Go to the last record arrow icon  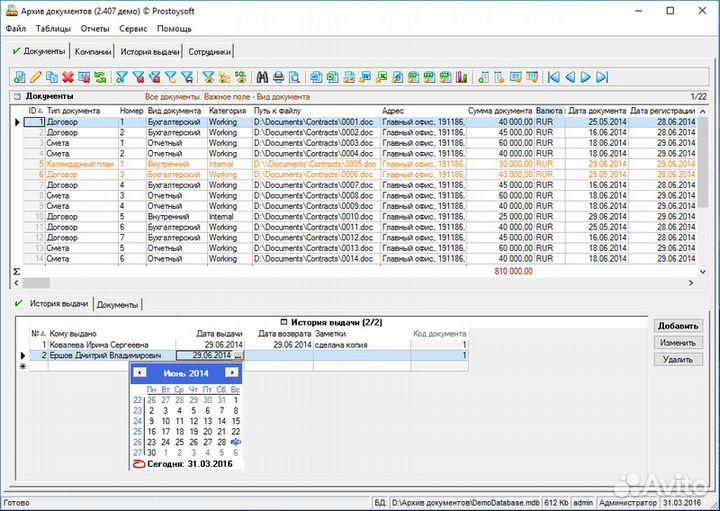(602, 77)
